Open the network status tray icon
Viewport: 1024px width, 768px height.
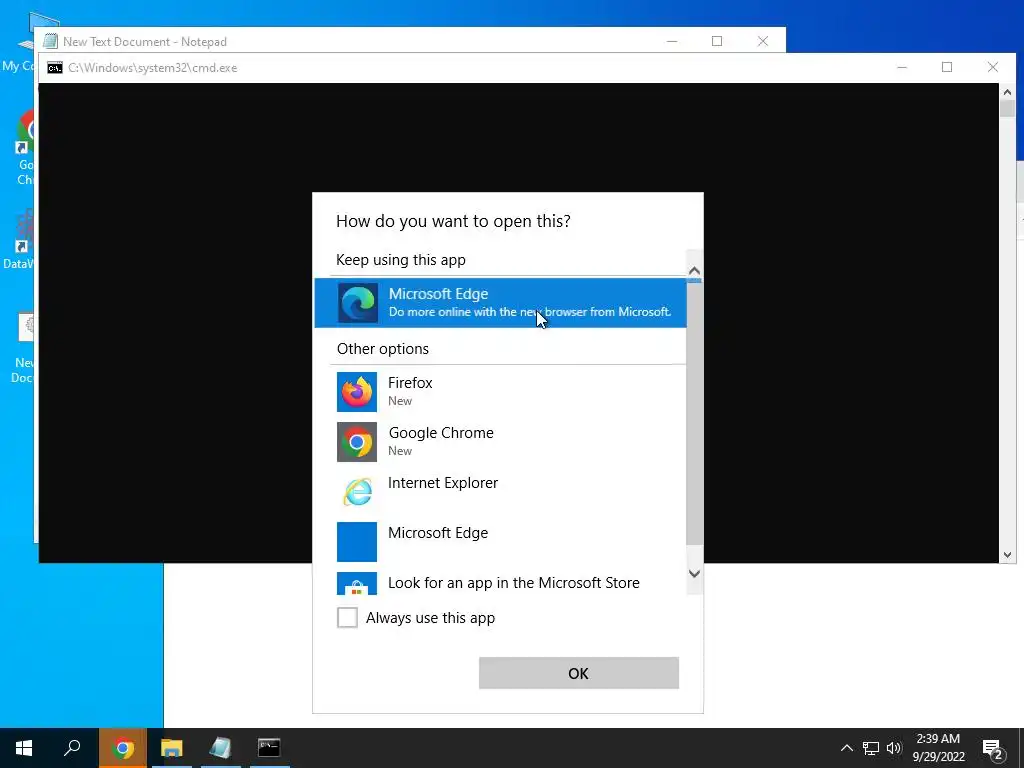[871, 748]
